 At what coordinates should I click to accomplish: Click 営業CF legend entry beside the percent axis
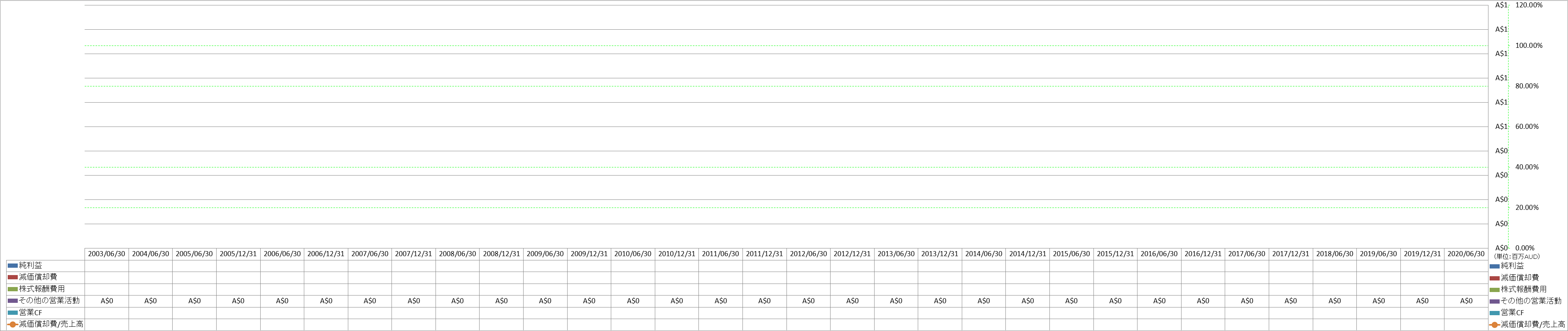pos(1507,313)
